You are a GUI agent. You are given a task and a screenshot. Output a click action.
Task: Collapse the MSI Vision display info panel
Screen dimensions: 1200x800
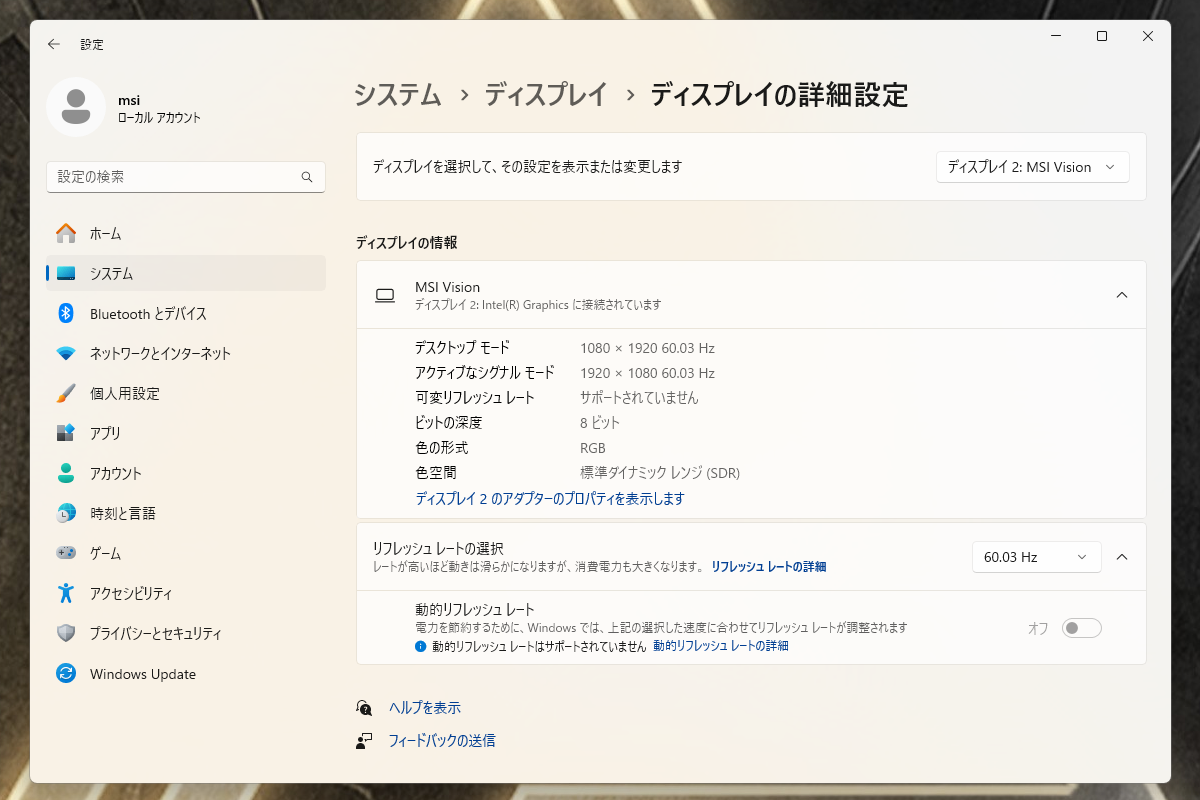tap(1121, 294)
